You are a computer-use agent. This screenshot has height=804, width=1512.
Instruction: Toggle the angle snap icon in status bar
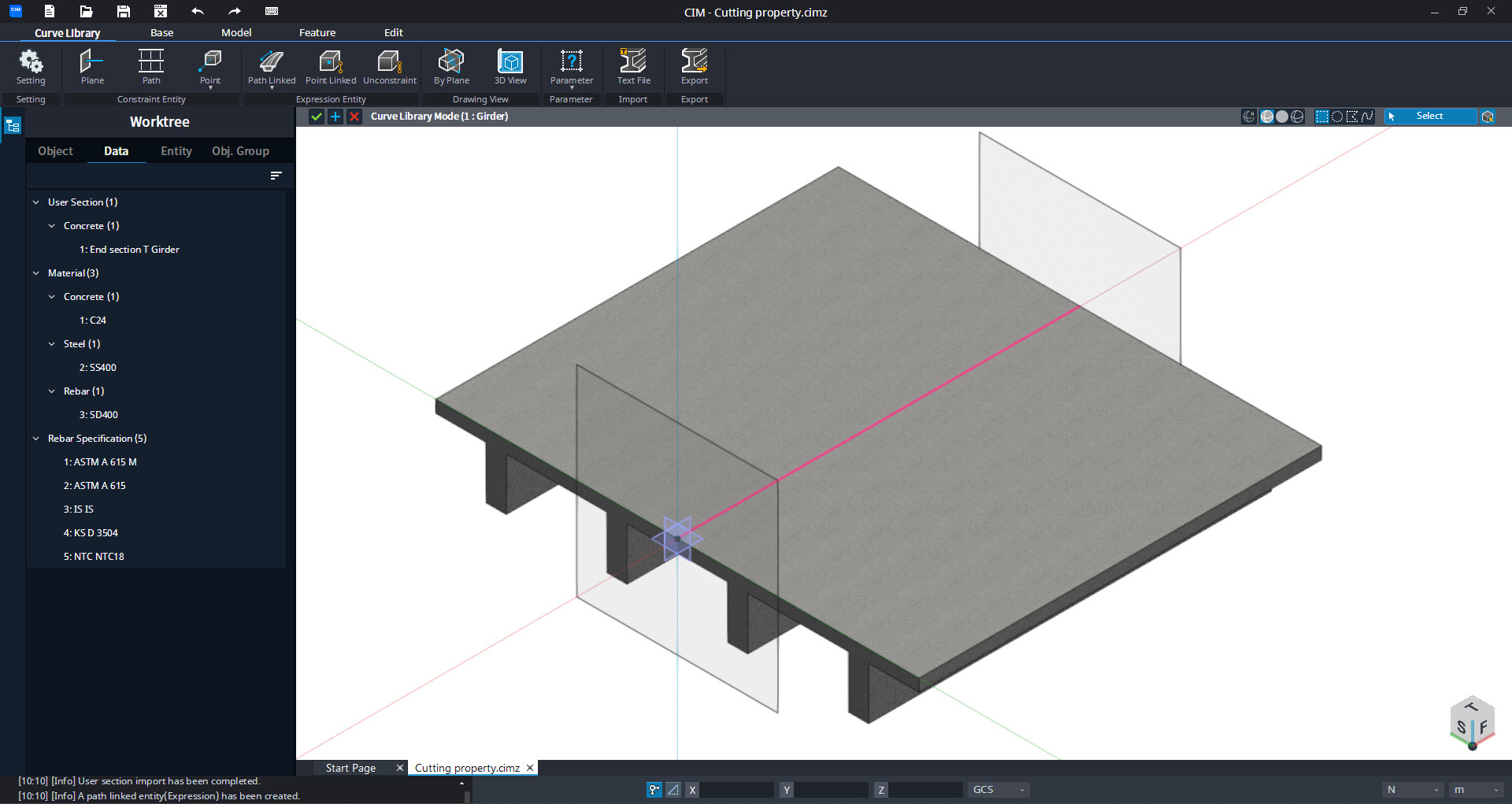[673, 790]
